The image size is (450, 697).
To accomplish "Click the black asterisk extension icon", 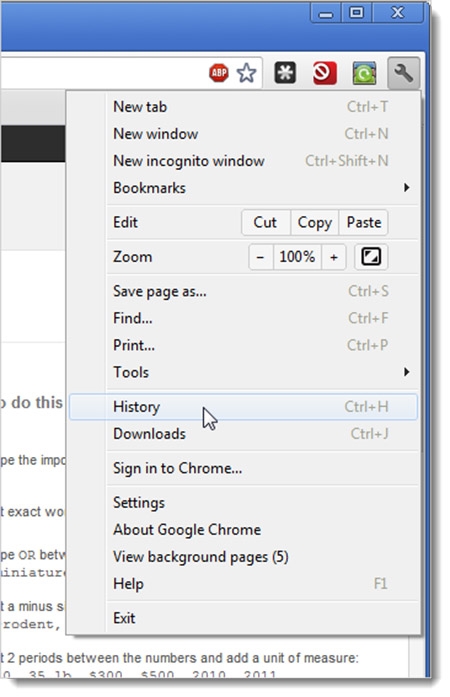I will [285, 73].
